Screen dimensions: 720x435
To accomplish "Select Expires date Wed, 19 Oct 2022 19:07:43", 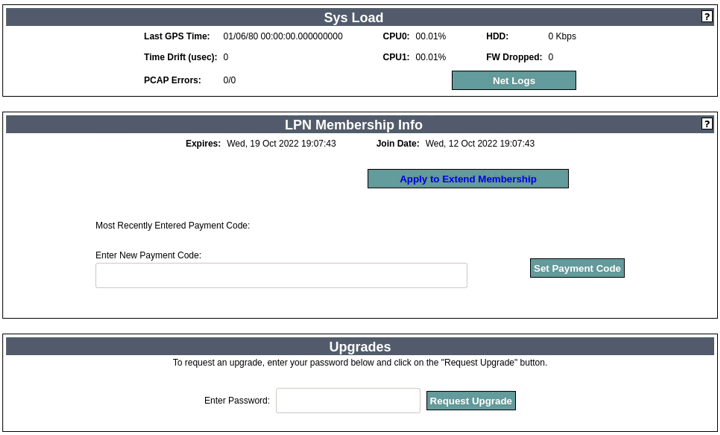I will tap(281, 143).
